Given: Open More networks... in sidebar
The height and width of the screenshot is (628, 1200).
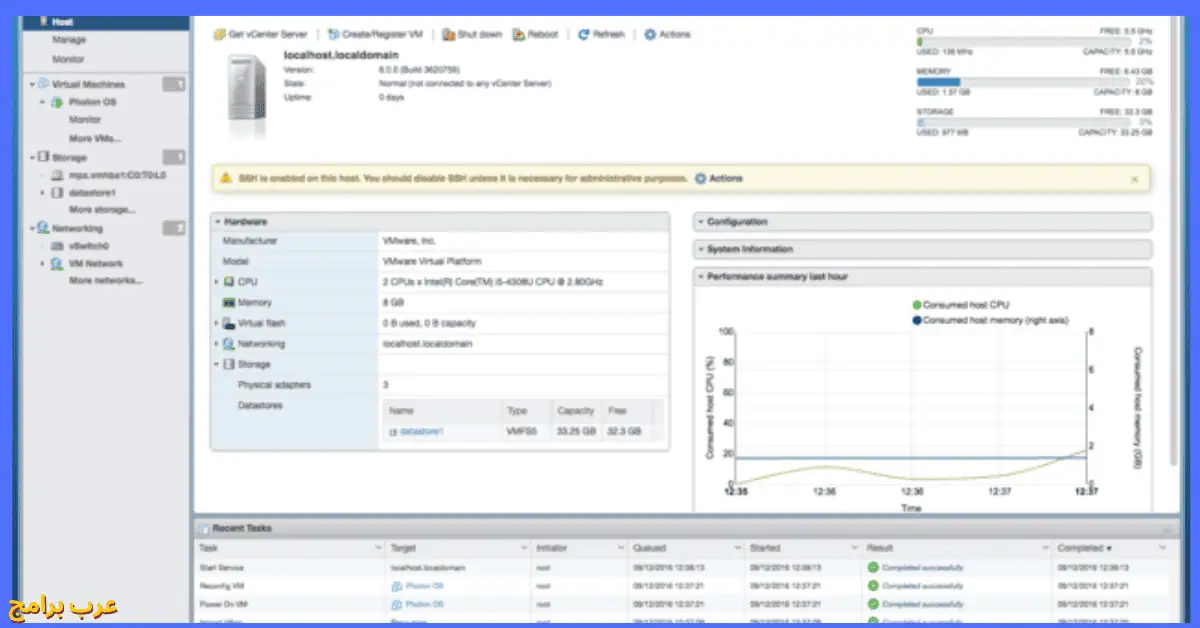Looking at the screenshot, I should [x=105, y=281].
